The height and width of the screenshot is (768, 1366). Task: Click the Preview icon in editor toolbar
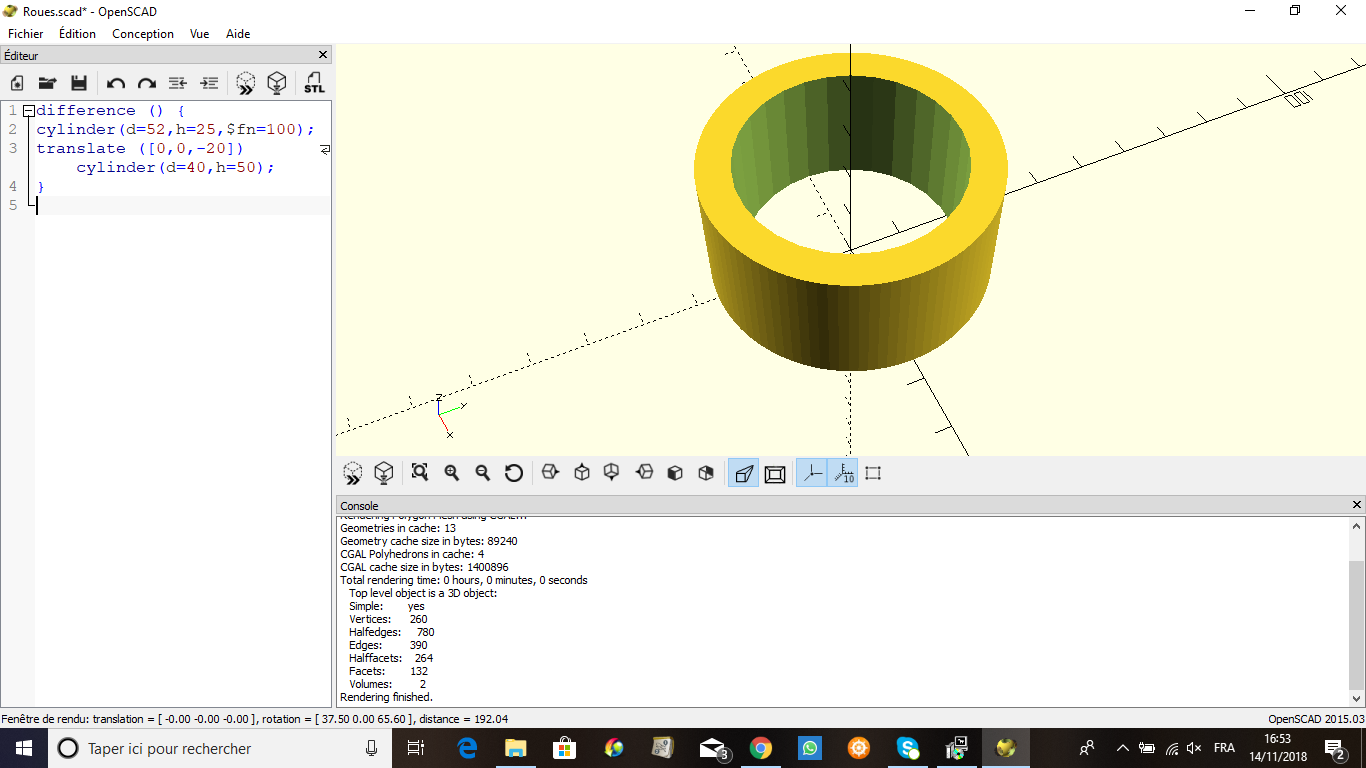[x=246, y=83]
